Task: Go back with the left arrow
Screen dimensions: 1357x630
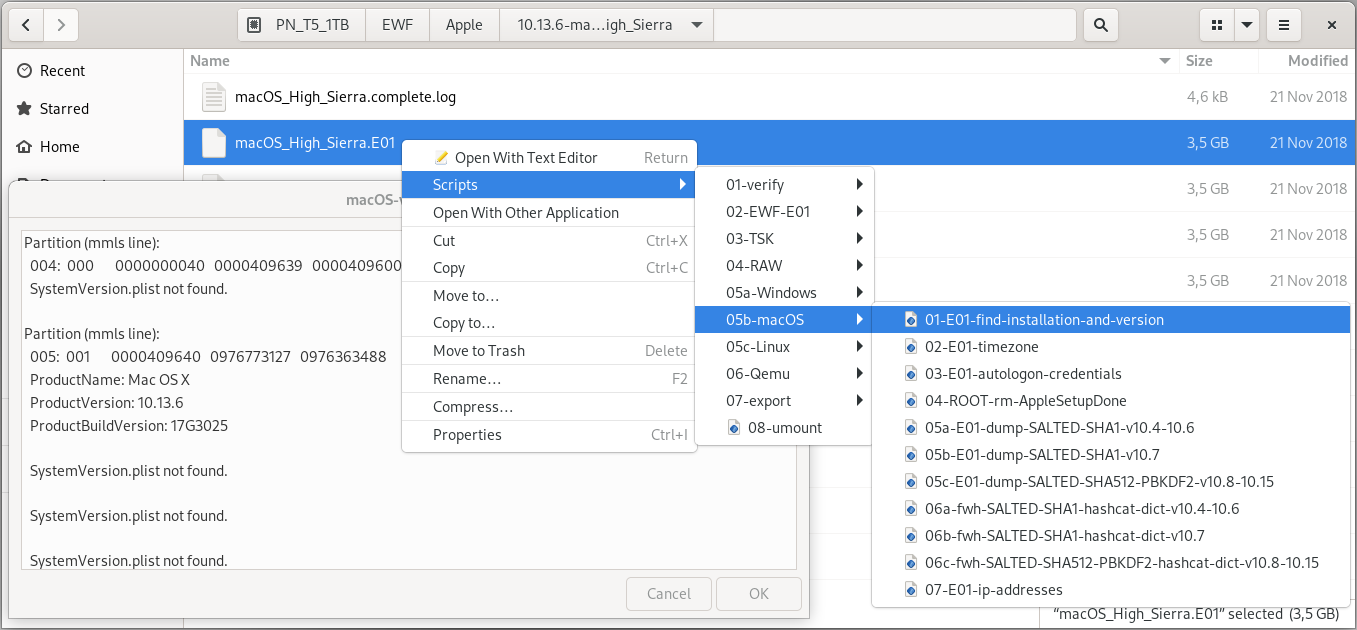Action: (x=25, y=25)
